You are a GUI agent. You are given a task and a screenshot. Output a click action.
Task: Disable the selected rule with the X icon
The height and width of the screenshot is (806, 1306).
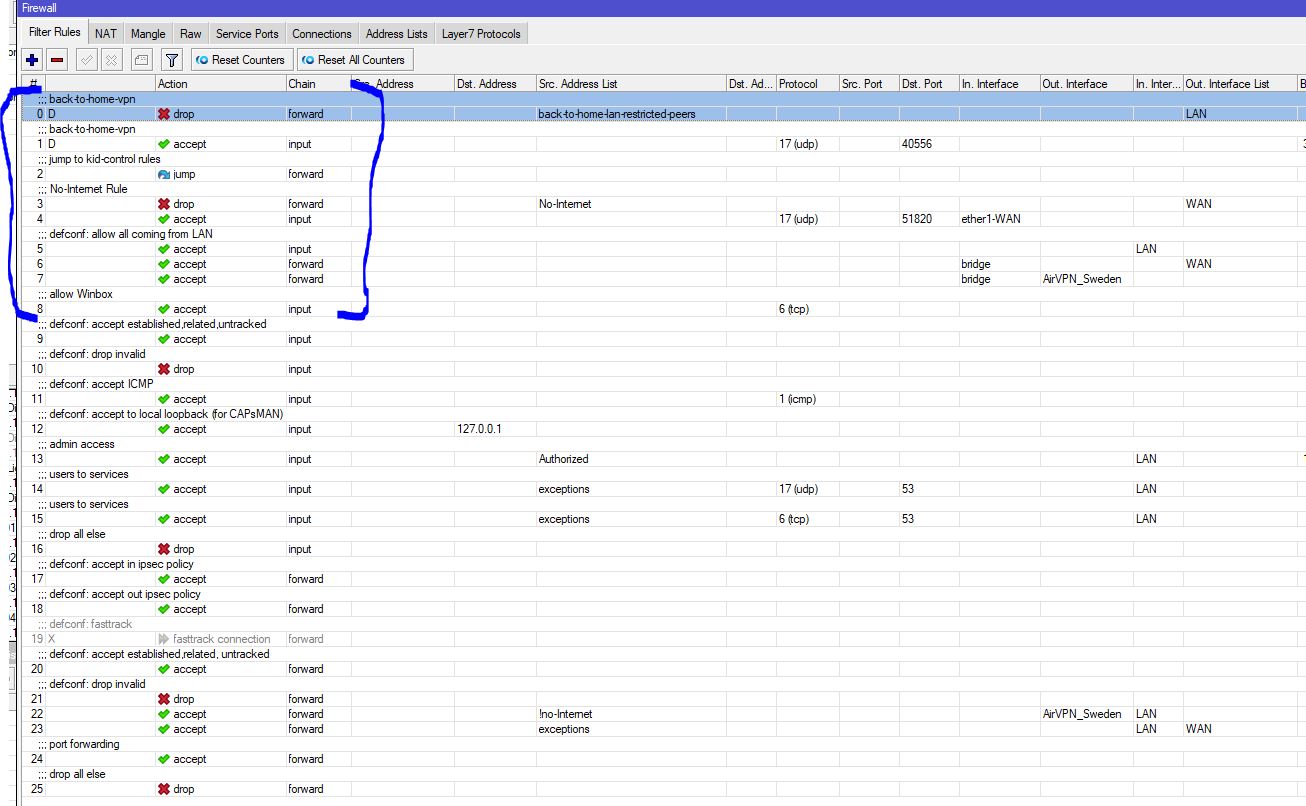pos(111,60)
